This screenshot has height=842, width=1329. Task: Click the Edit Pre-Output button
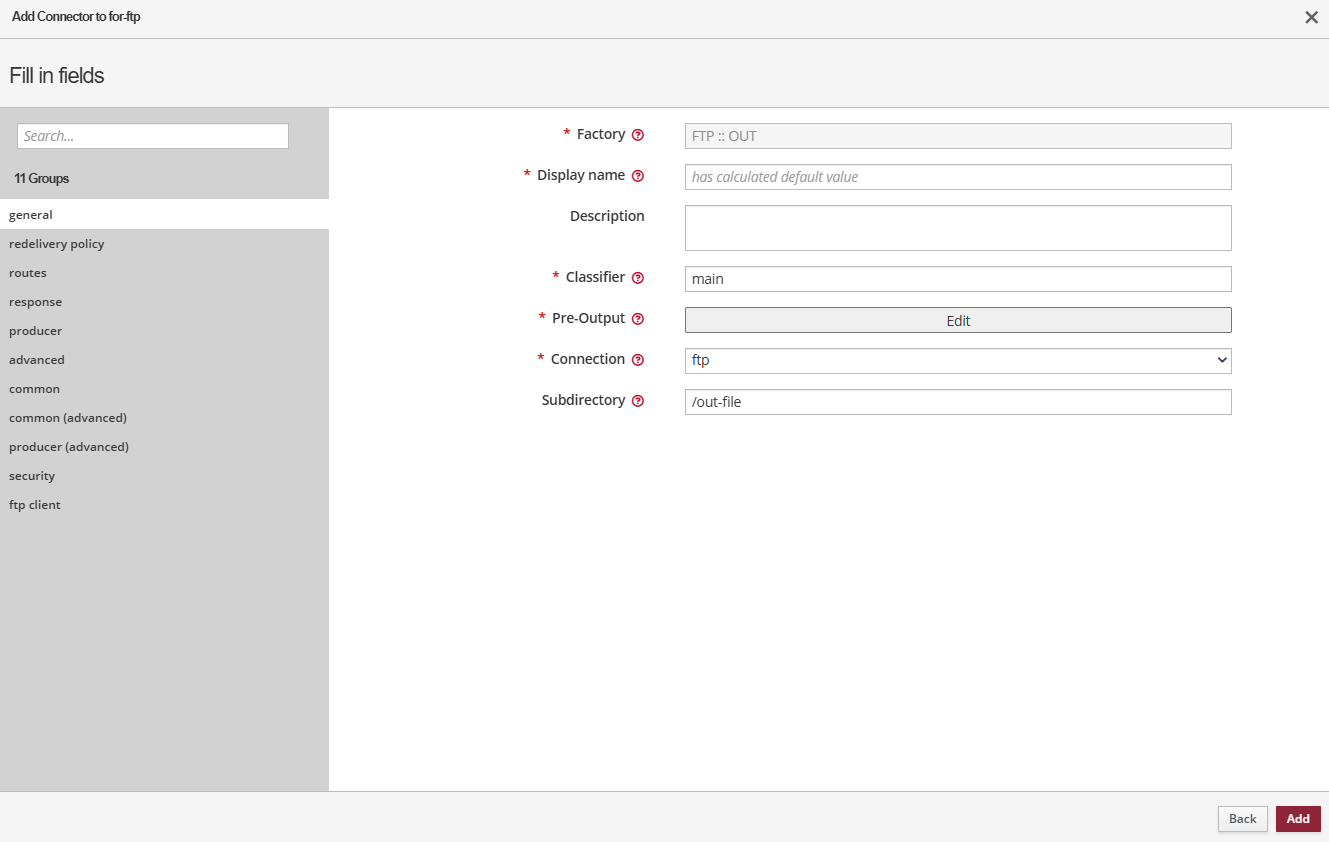(957, 320)
